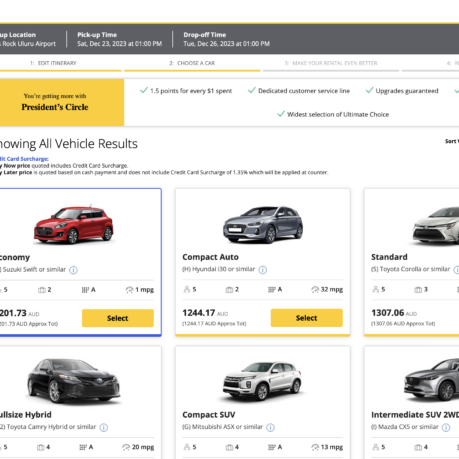The height and width of the screenshot is (459, 459).
Task: Click passenger icon on Intermediate SUV card
Action: pyautogui.click(x=376, y=447)
